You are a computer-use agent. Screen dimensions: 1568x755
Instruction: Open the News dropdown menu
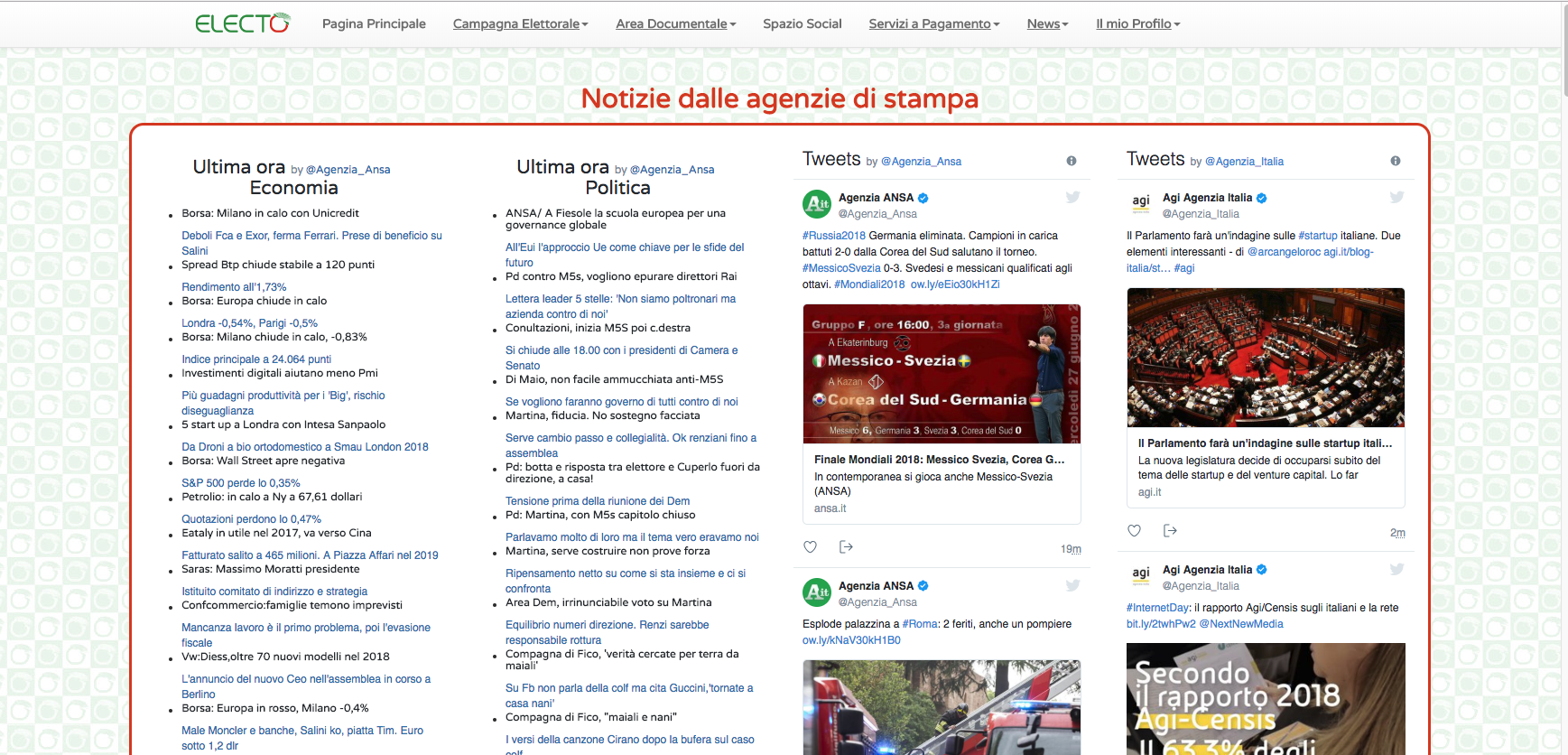pos(1048,23)
